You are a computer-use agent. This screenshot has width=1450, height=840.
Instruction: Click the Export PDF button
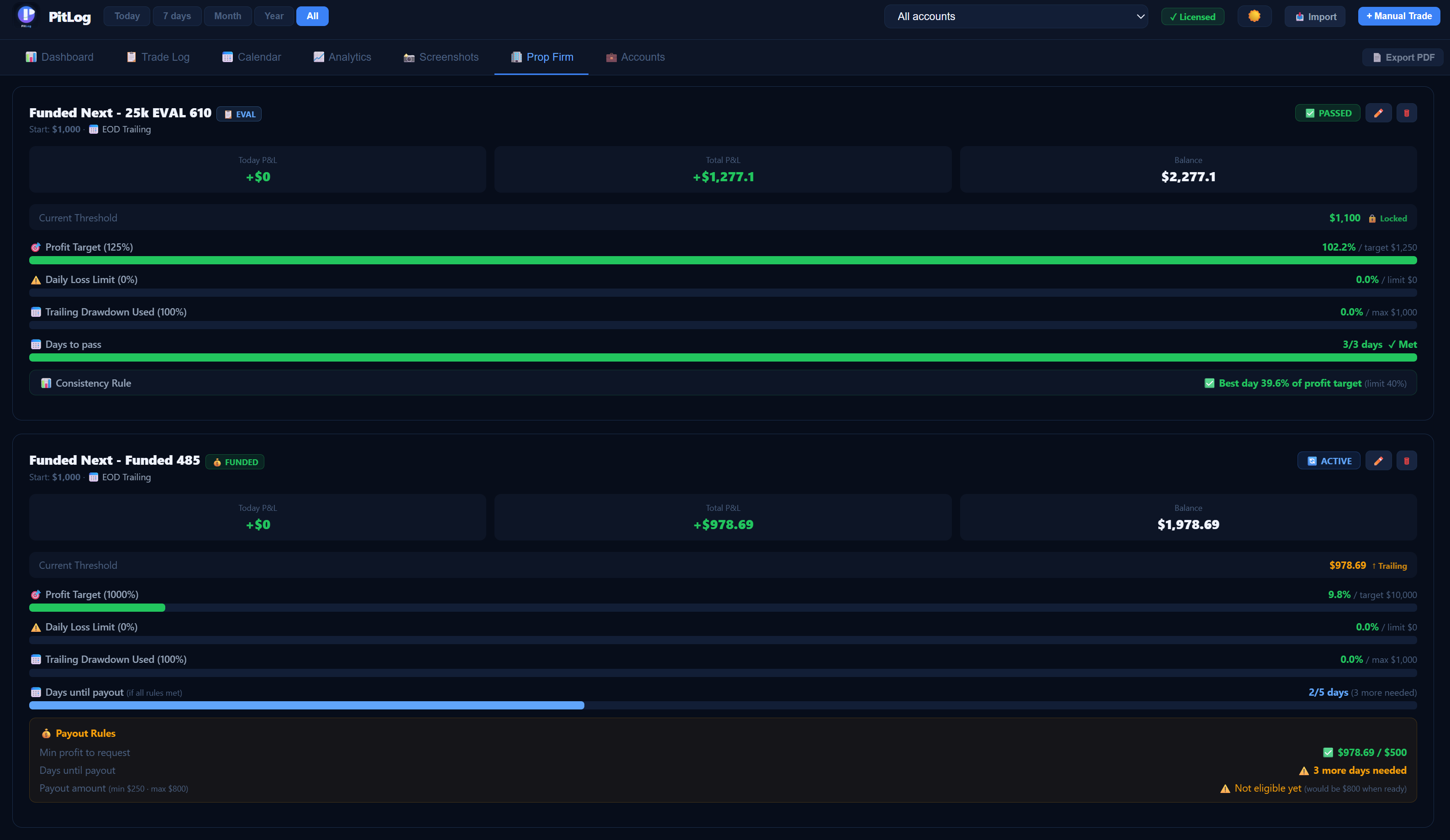tap(1403, 58)
